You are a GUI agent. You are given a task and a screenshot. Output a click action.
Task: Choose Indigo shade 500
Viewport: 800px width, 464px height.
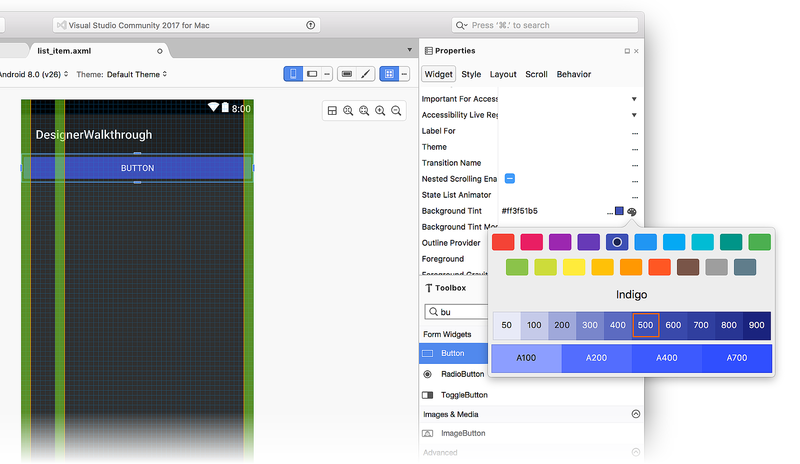pyautogui.click(x=645, y=325)
